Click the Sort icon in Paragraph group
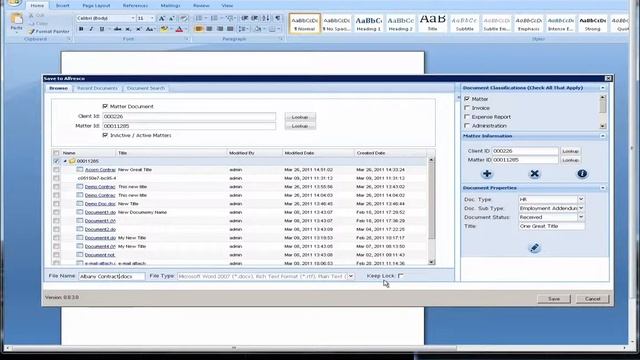The image size is (640, 360). point(266,18)
